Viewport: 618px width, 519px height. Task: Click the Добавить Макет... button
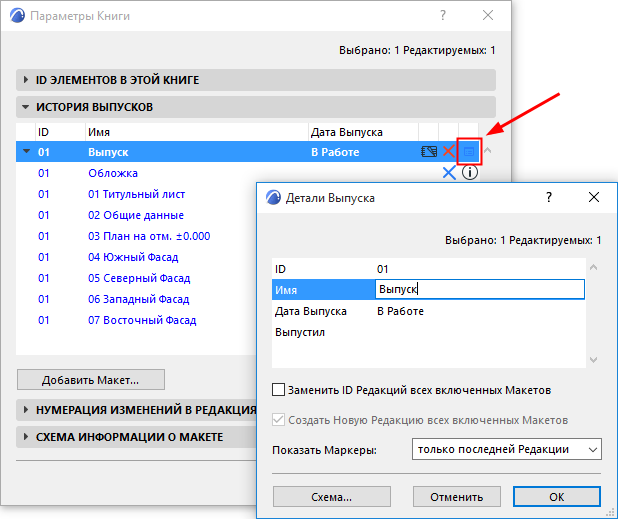[91, 379]
